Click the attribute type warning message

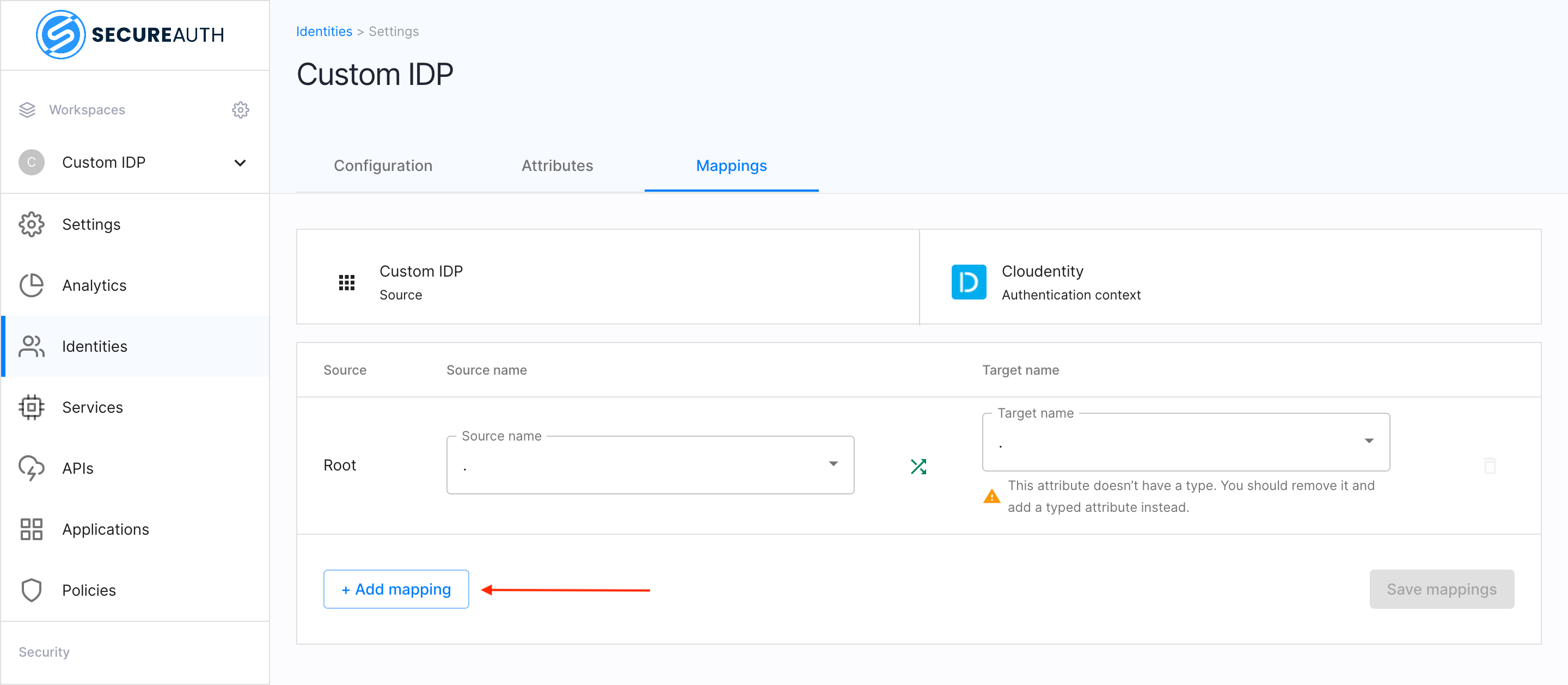point(1191,496)
